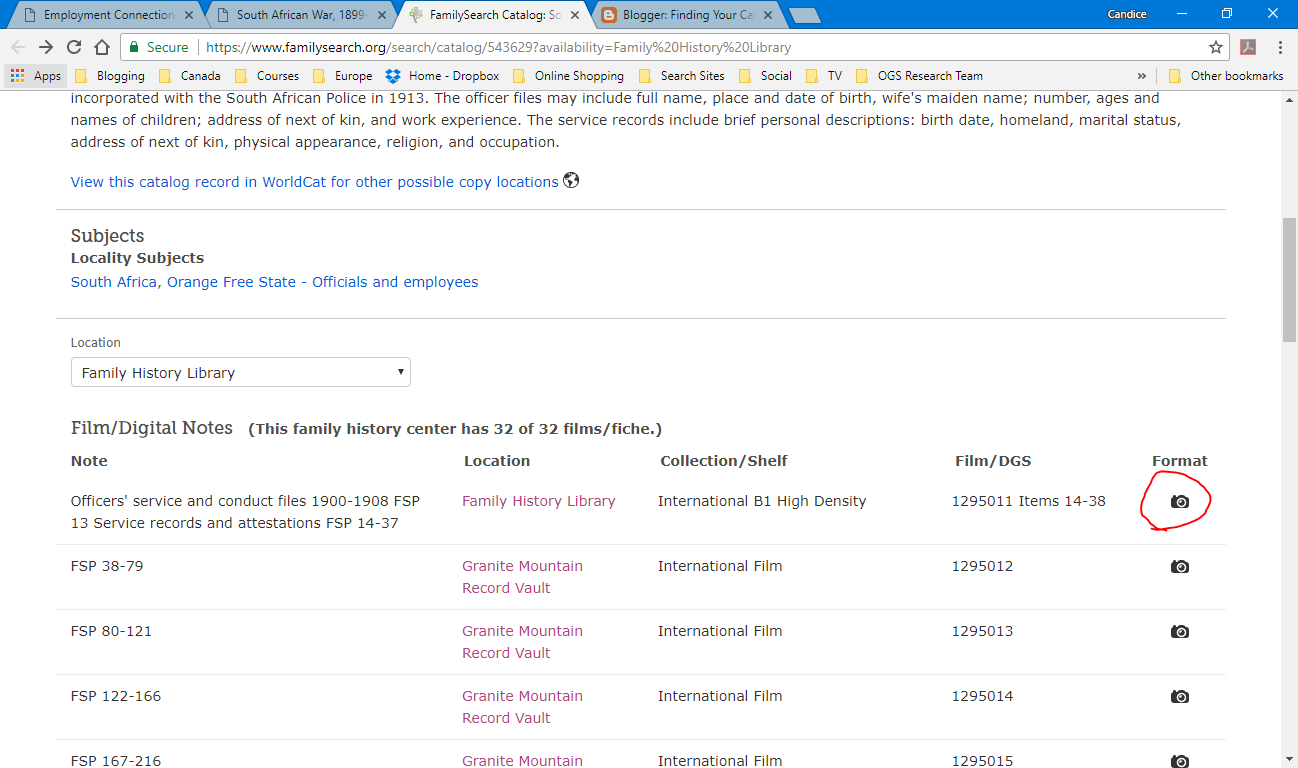1298x768 pixels.
Task: Click camera icon for film 1295011
Action: (1180, 501)
